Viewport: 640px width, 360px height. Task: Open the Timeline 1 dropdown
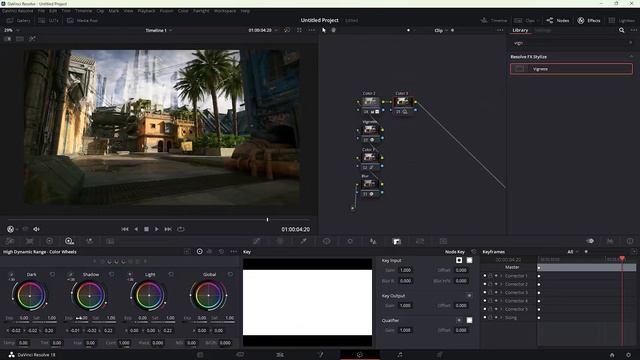pyautogui.click(x=159, y=30)
